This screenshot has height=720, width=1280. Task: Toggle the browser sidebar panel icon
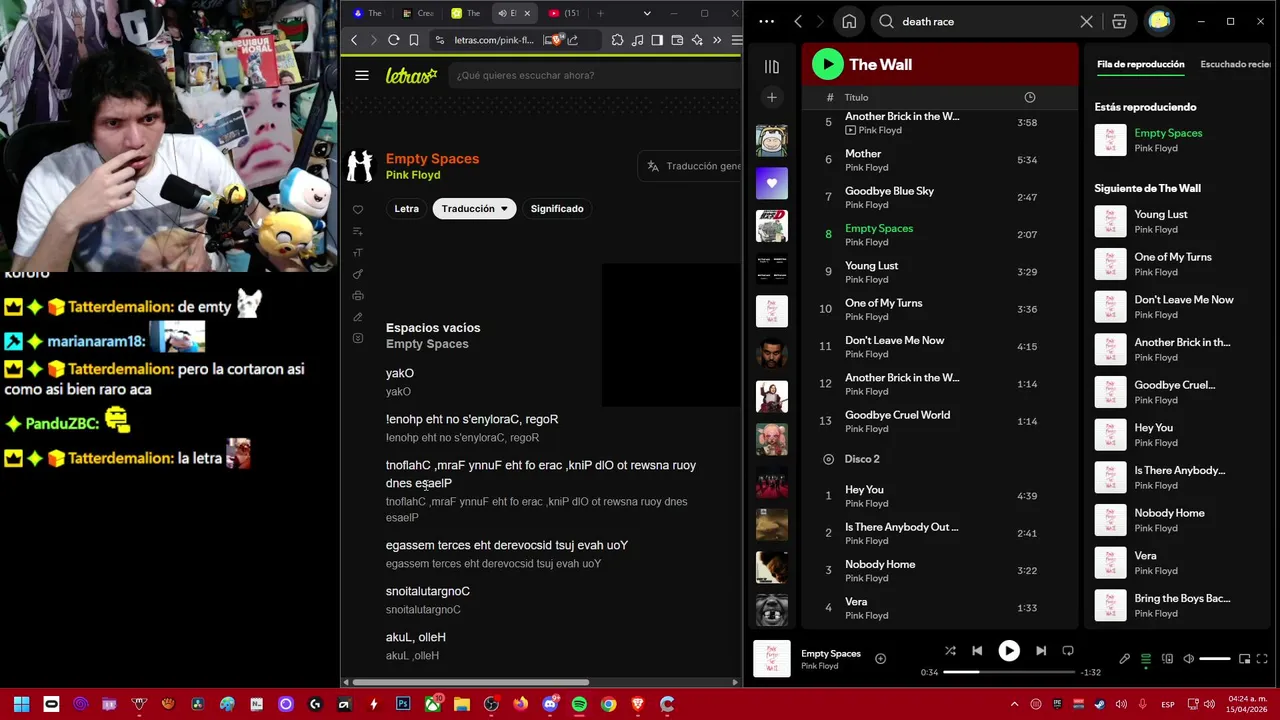click(x=657, y=40)
